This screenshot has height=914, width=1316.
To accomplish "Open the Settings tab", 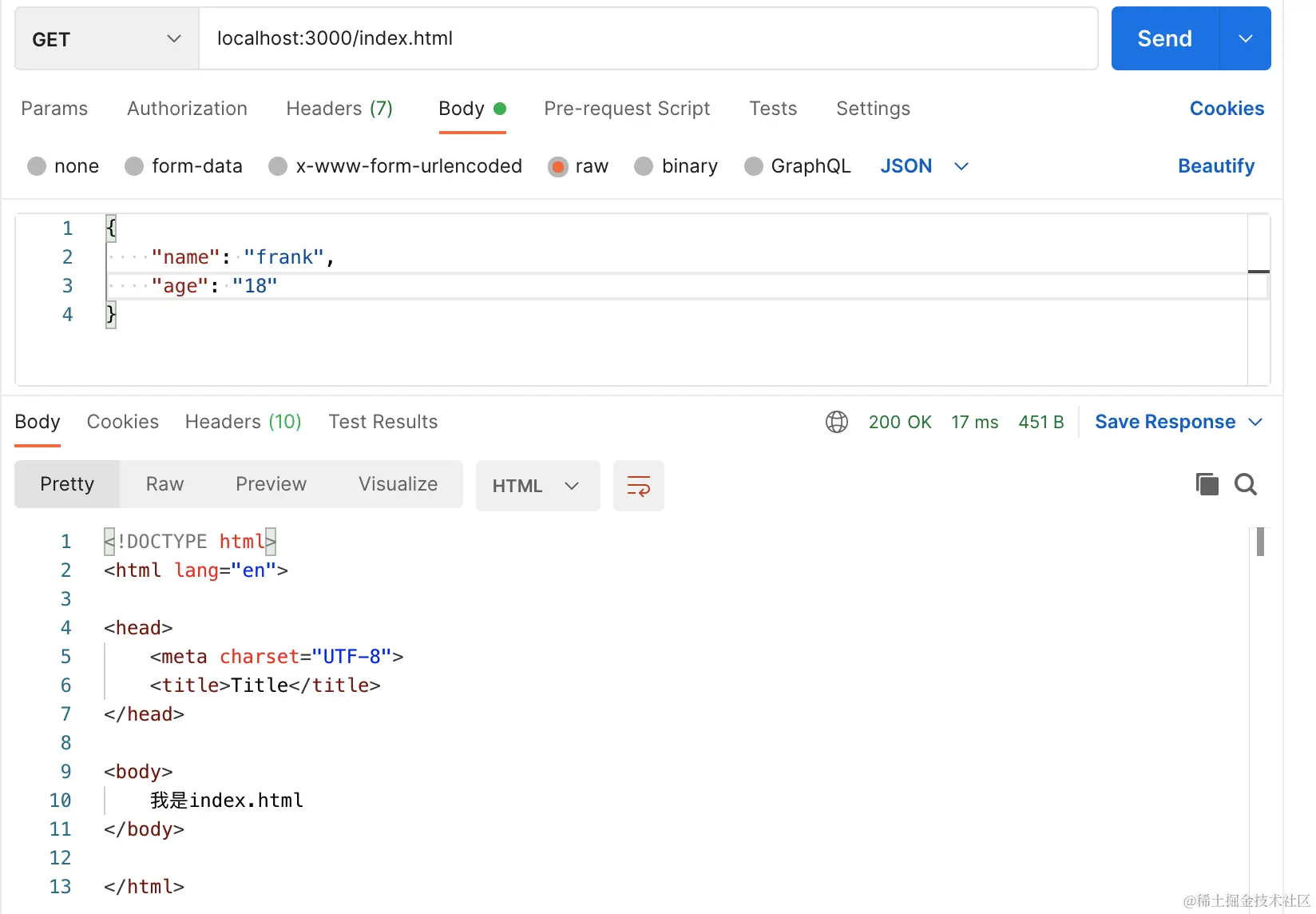I will pos(873,109).
